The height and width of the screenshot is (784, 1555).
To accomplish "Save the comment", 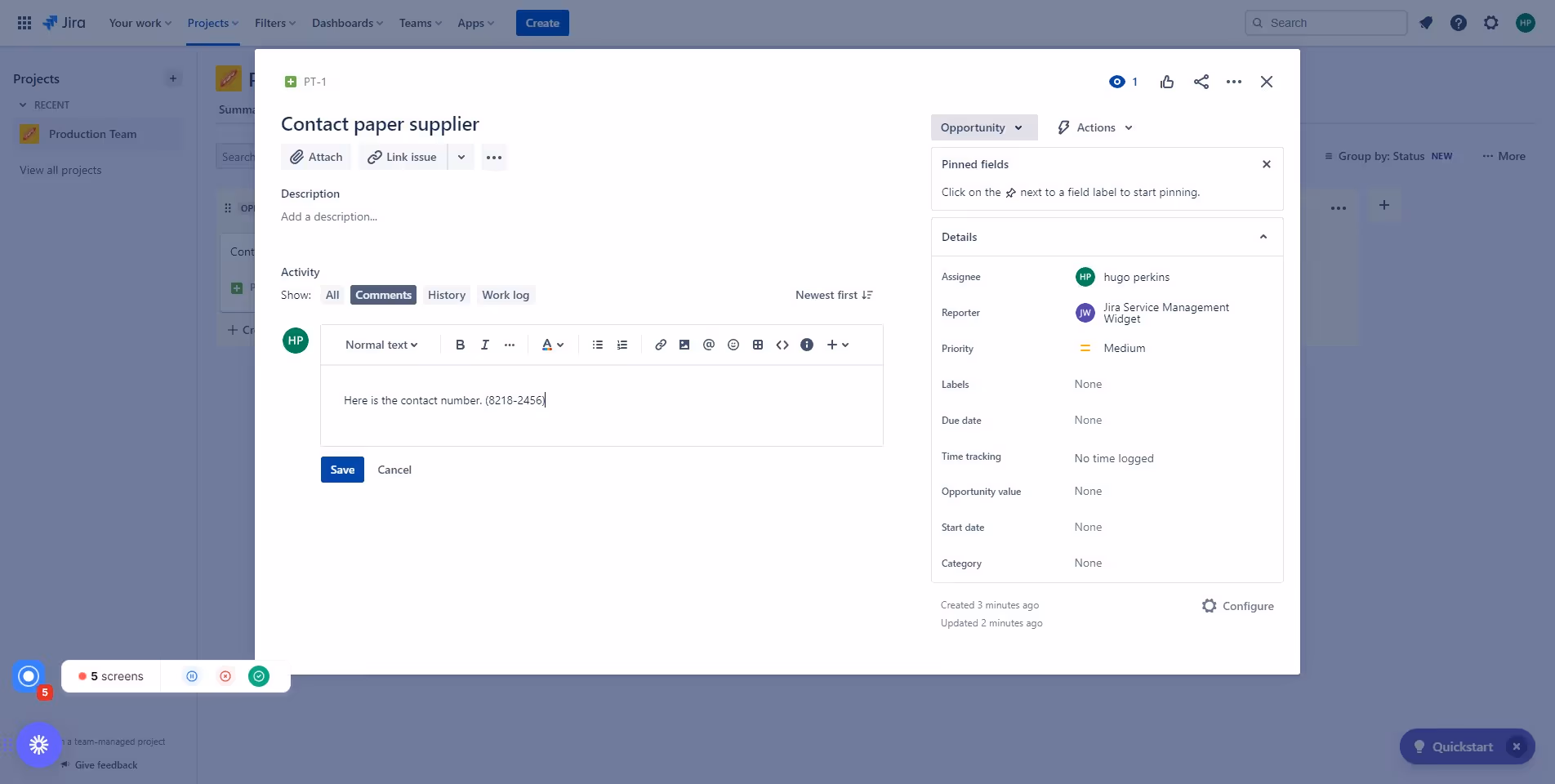I will (x=342, y=470).
